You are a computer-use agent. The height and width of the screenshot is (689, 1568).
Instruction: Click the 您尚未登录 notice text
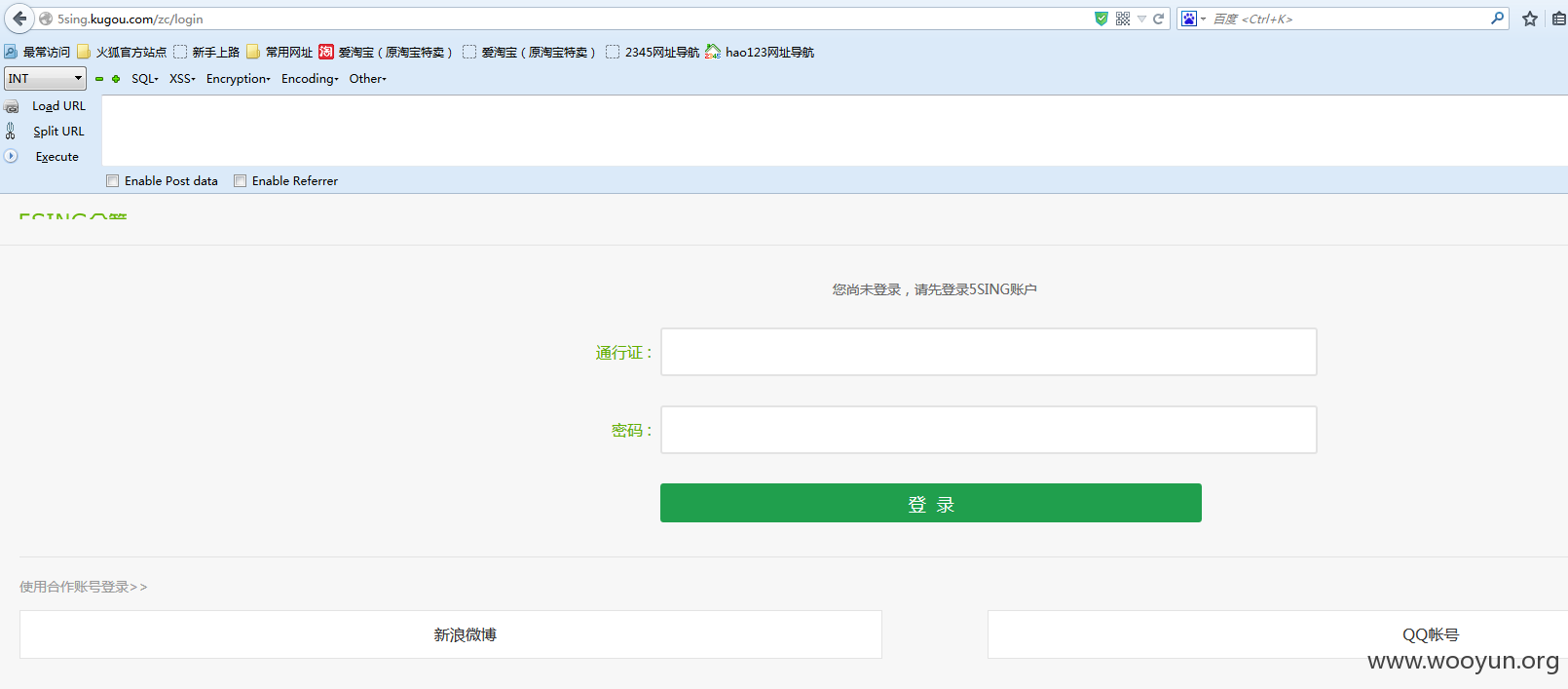pyautogui.click(x=935, y=289)
